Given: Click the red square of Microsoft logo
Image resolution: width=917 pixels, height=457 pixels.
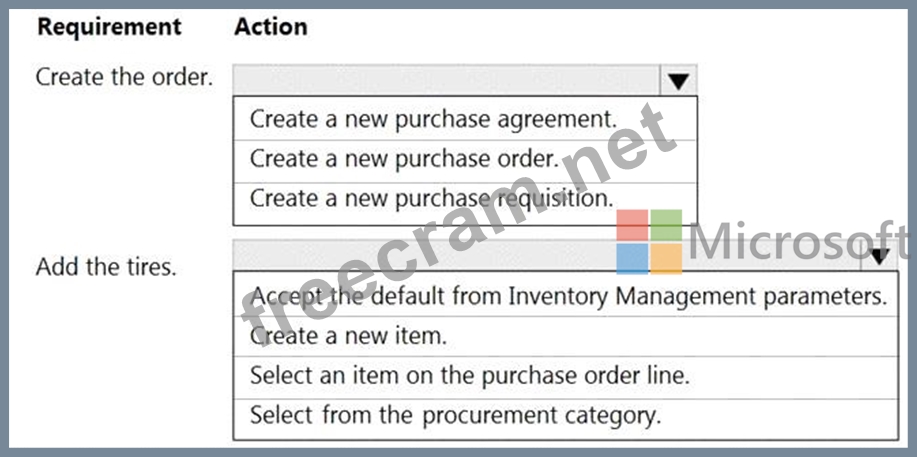Looking at the screenshot, I should tap(631, 224).
